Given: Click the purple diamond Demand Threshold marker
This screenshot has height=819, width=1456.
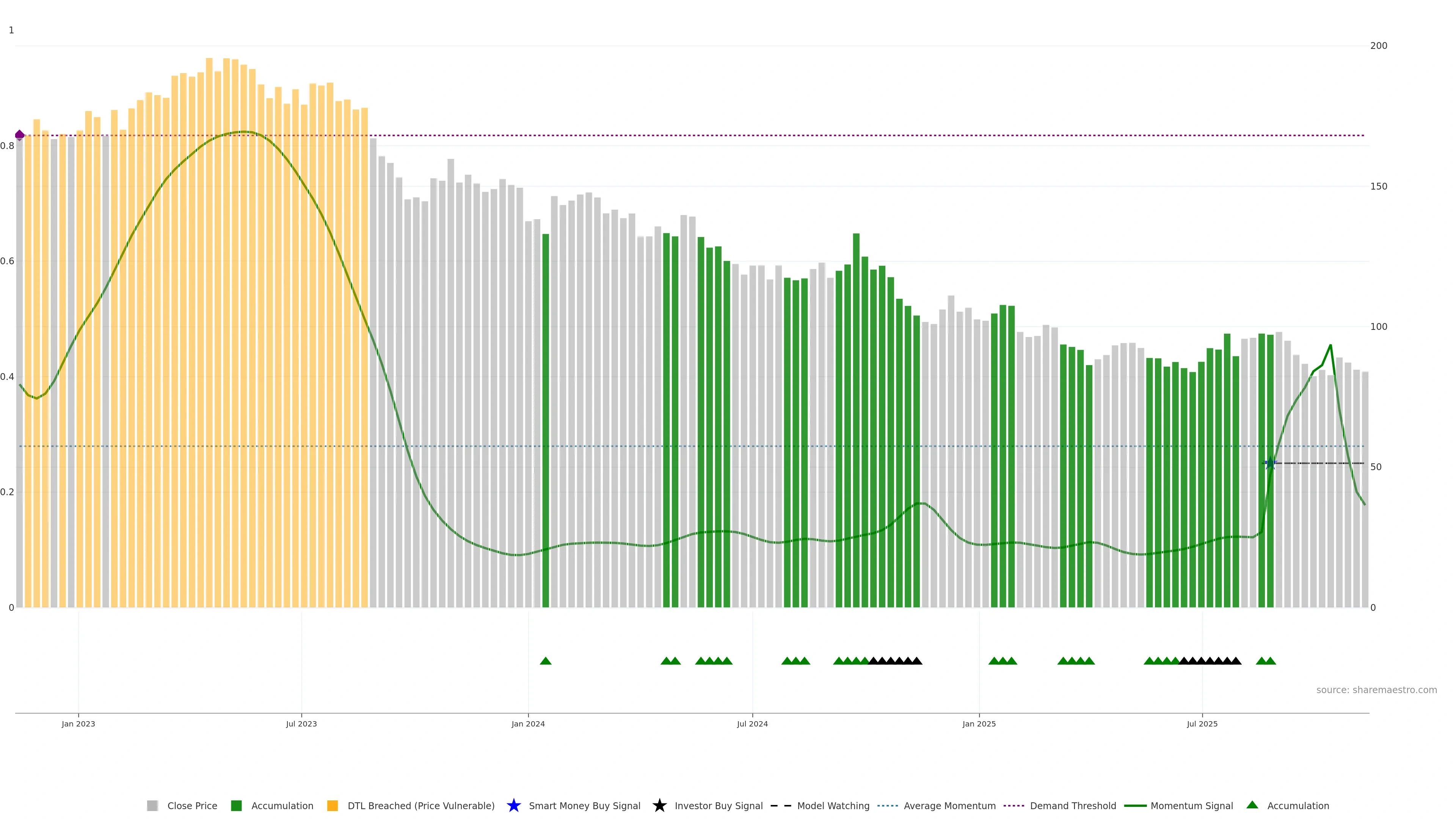Looking at the screenshot, I should [20, 135].
